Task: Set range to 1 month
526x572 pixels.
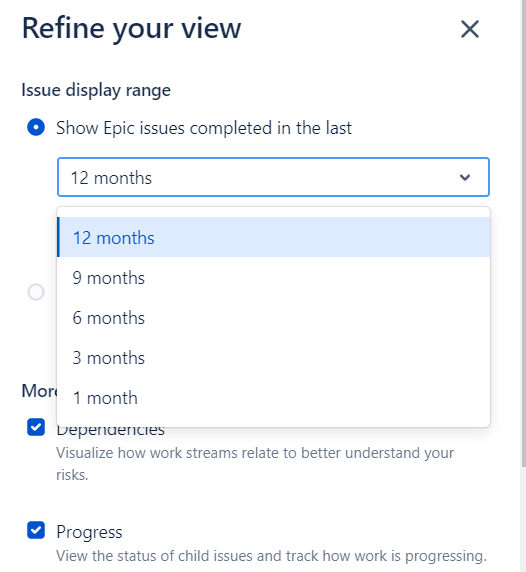Action: (x=274, y=398)
